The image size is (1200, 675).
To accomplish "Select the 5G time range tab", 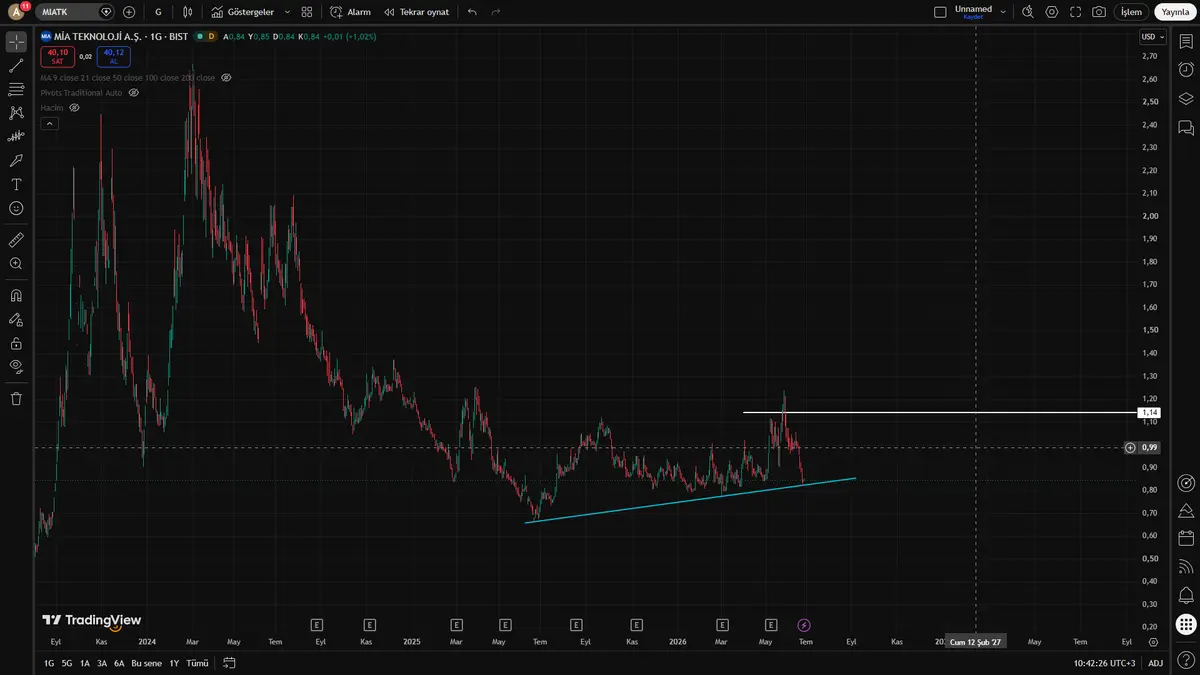I will [67, 663].
